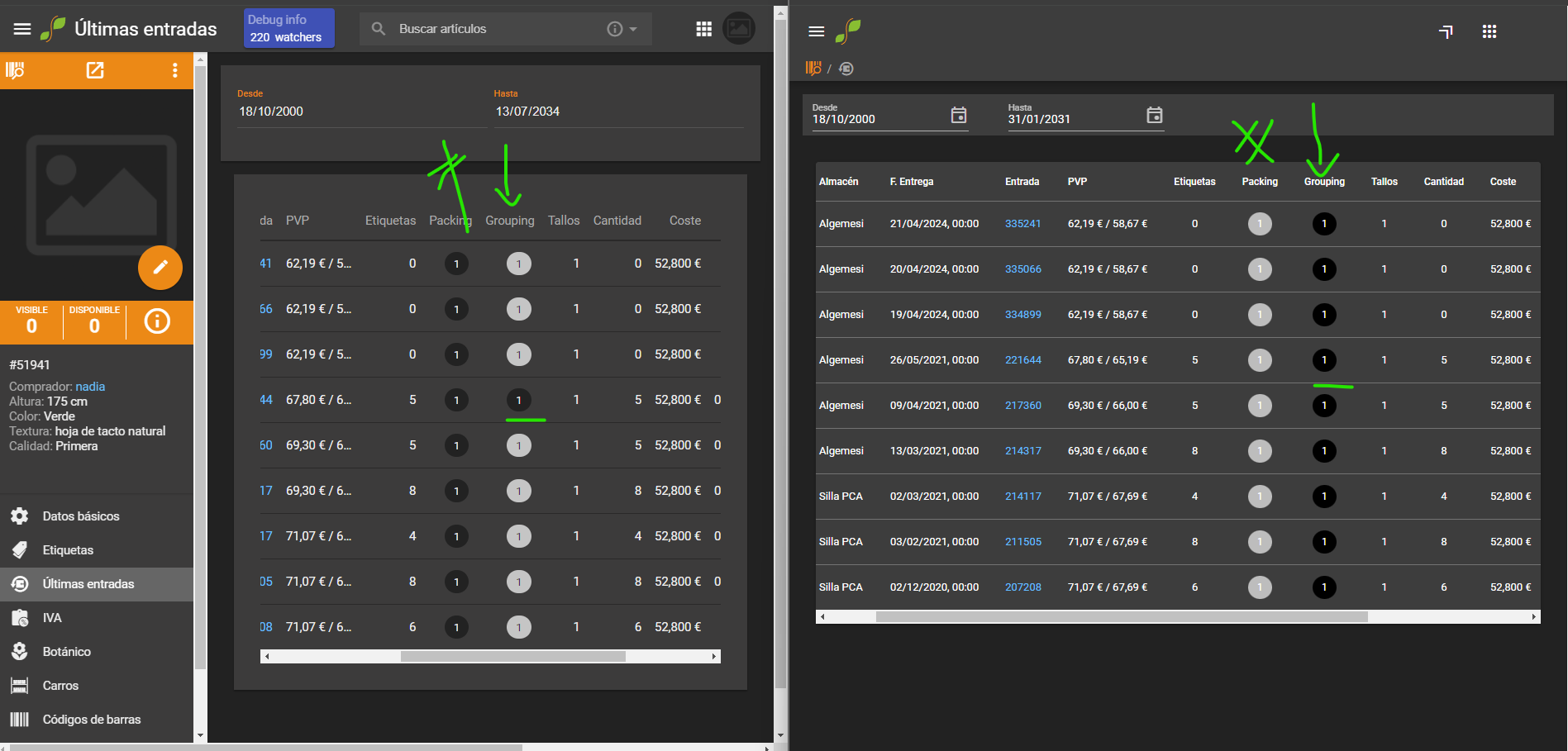Click search info circle icon
The height and width of the screenshot is (751, 1568).
point(615,29)
